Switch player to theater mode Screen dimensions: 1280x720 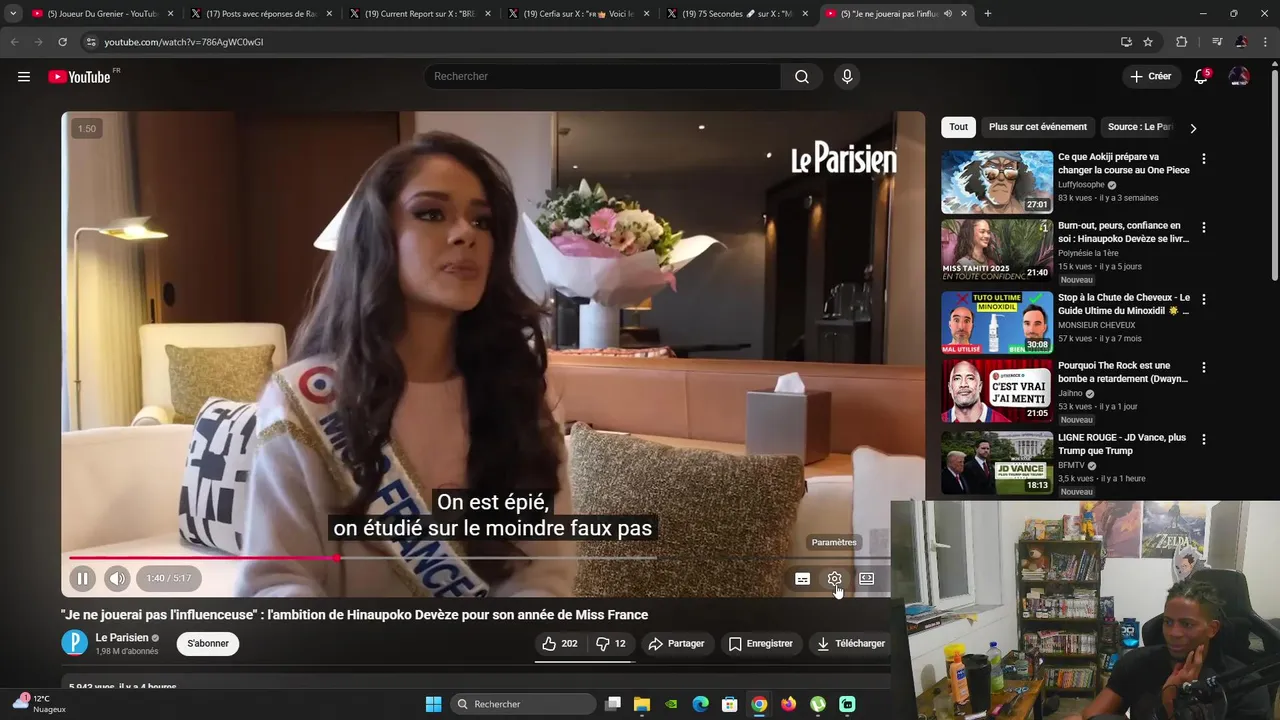tap(867, 579)
